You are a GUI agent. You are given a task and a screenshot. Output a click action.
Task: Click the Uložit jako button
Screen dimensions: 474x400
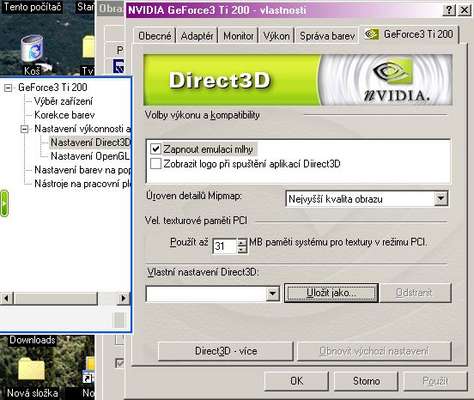point(331,293)
